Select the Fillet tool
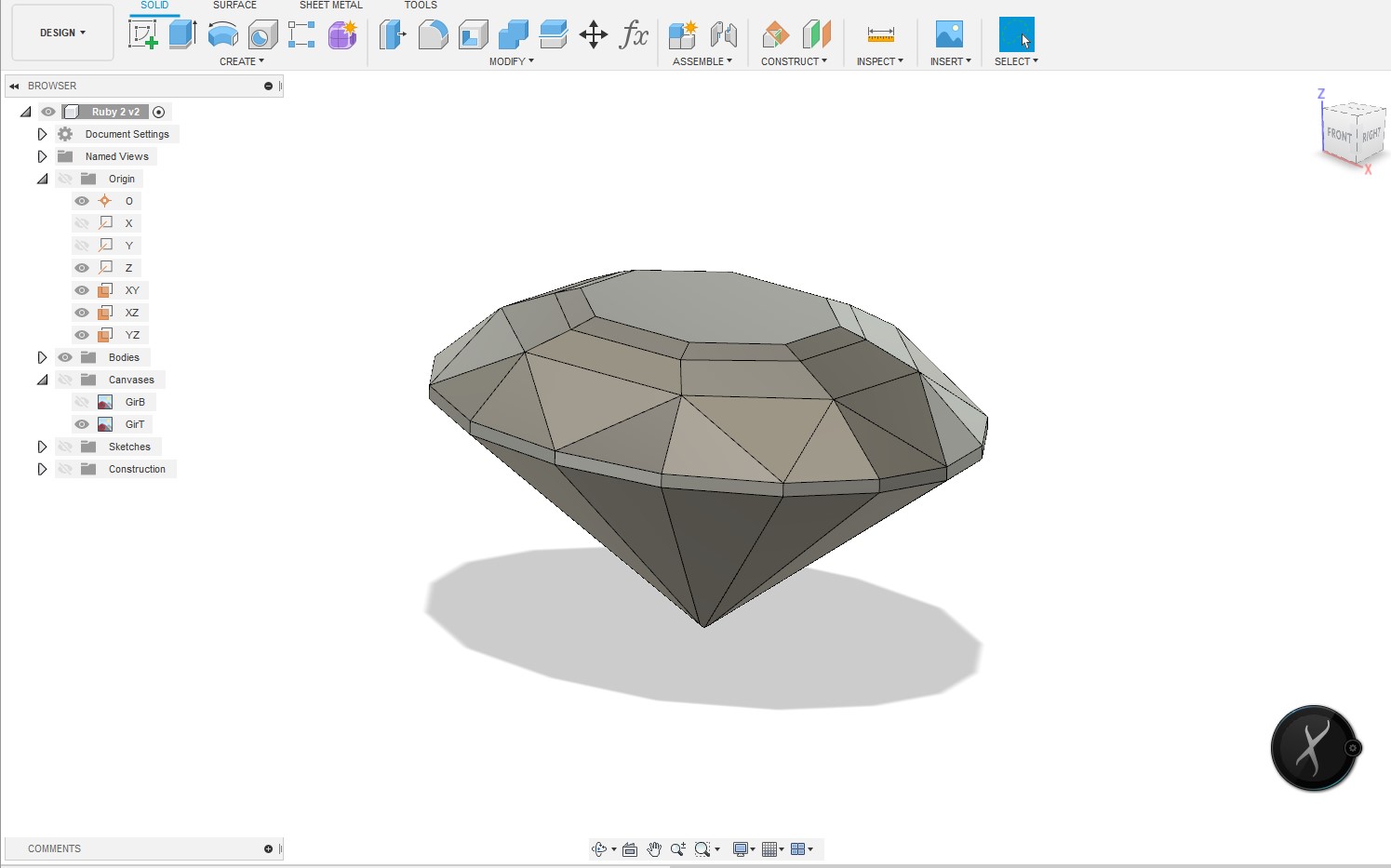The height and width of the screenshot is (868, 1391). (433, 34)
